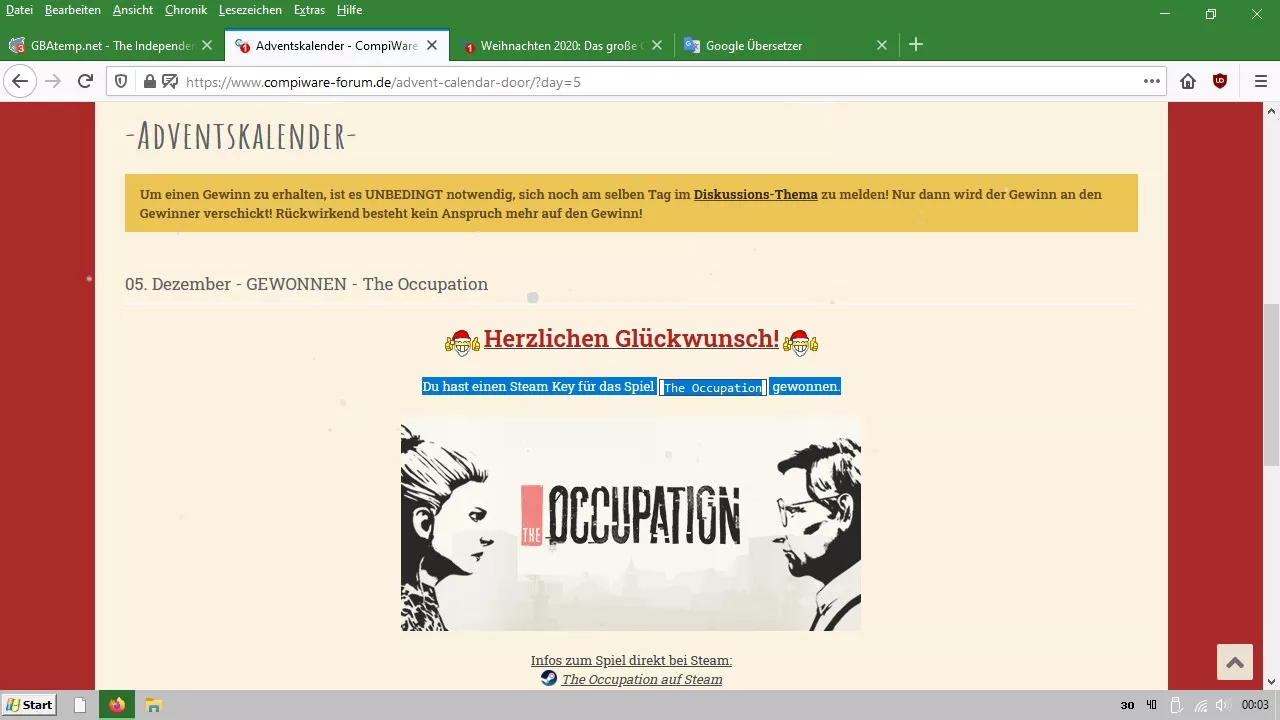1280x720 pixels.
Task: Open the Datei menu
Action: click(19, 10)
